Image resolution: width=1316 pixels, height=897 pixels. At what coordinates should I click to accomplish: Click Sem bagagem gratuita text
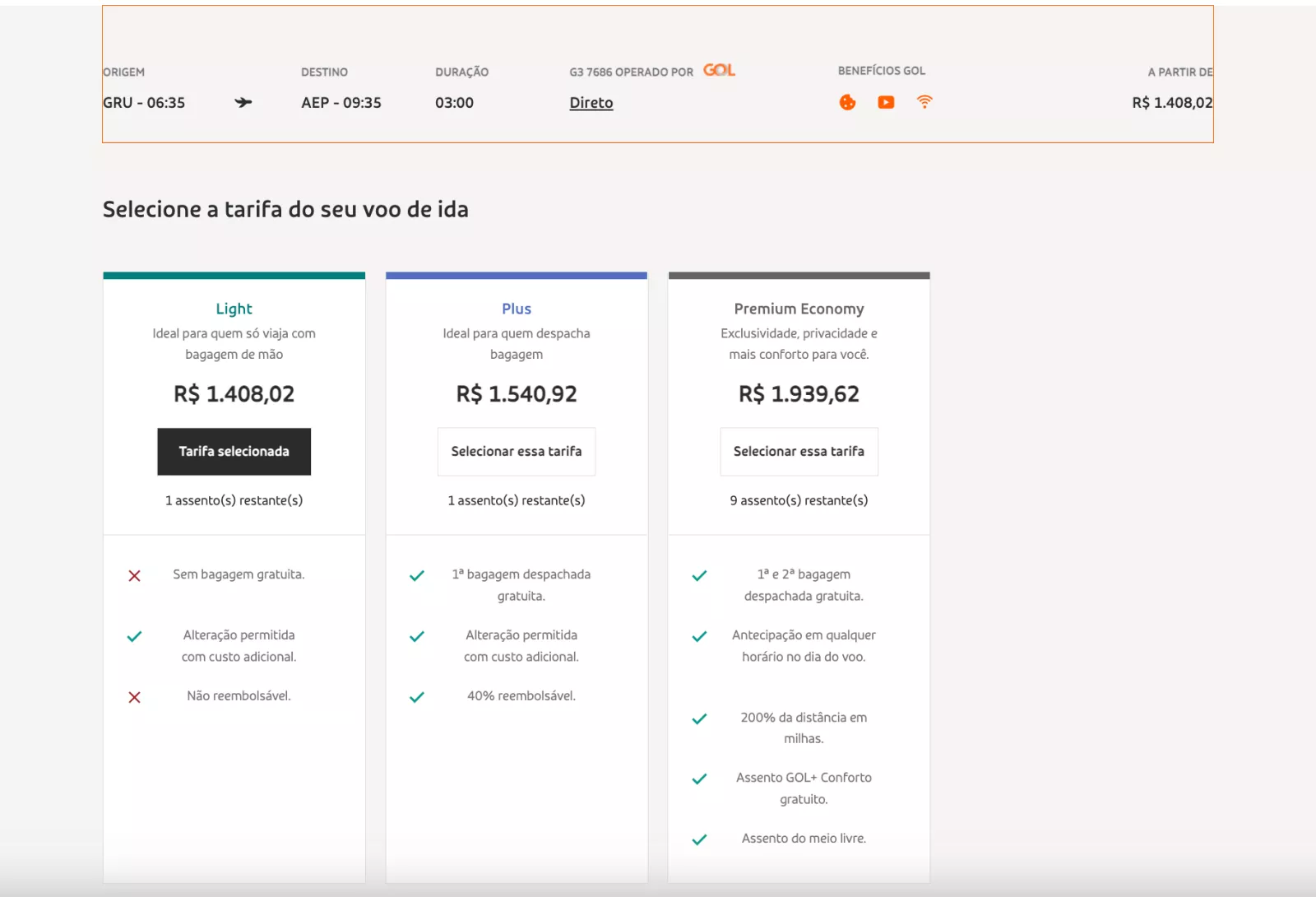click(239, 574)
